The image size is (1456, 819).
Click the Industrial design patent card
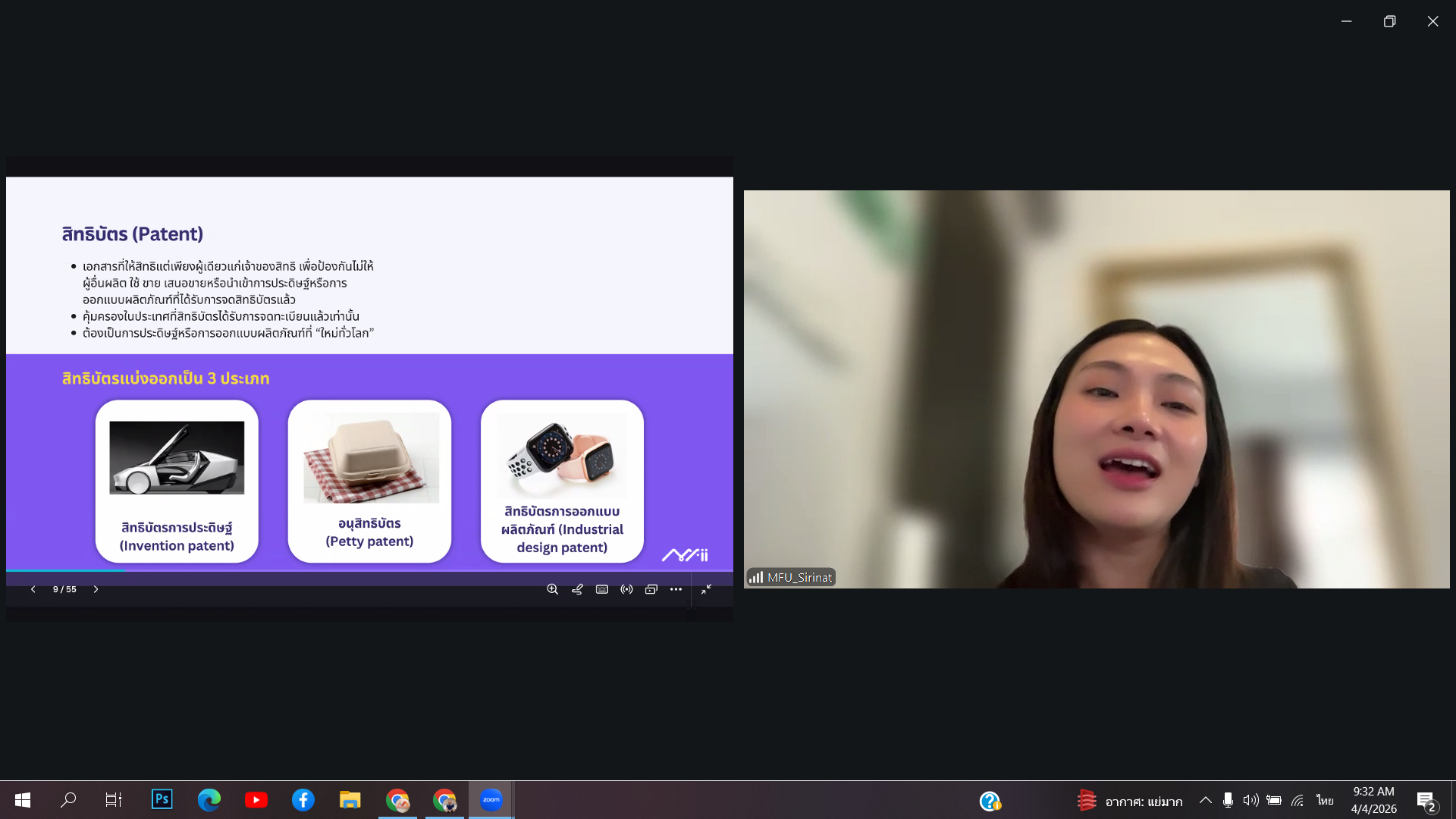[x=562, y=481]
